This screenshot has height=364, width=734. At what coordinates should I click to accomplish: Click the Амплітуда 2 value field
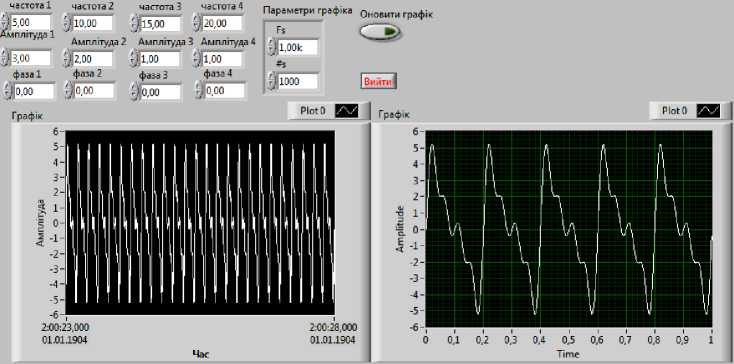(92, 59)
